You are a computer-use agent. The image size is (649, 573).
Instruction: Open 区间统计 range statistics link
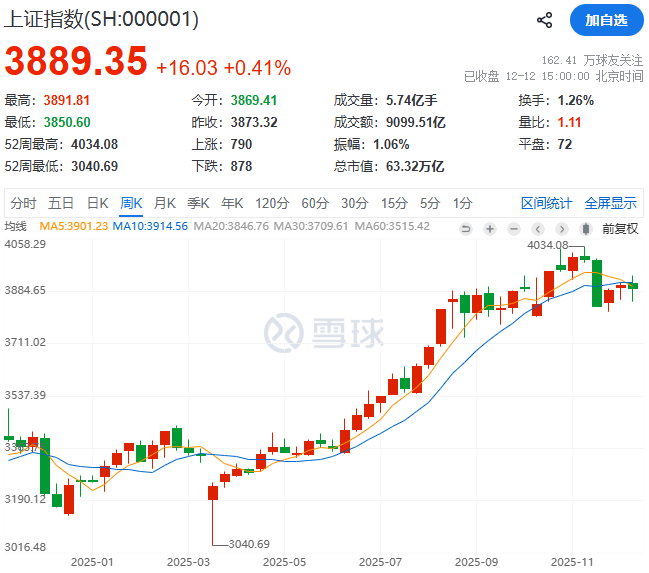(x=547, y=203)
